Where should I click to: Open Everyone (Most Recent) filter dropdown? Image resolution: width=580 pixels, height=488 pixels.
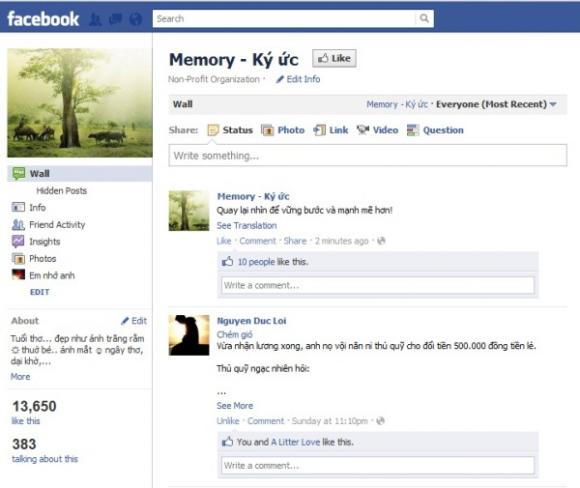pos(496,104)
